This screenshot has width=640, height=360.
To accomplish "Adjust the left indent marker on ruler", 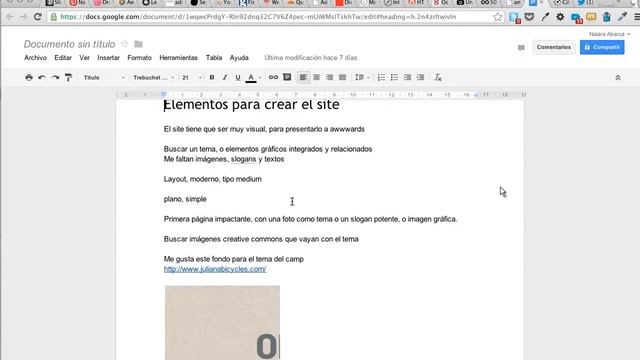I will coord(164,95).
